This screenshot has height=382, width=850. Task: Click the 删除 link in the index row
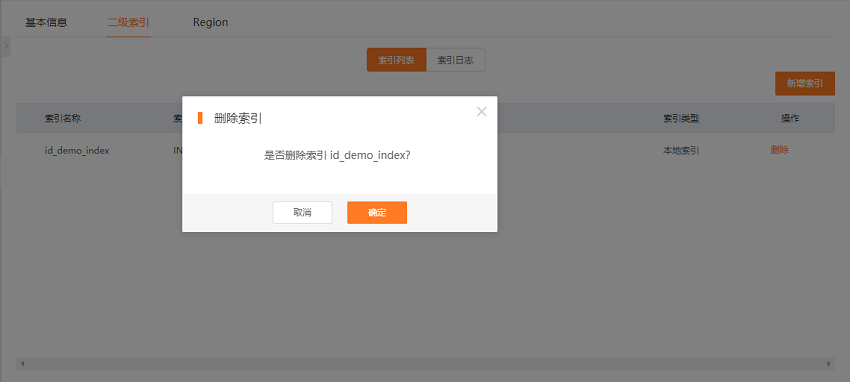[780, 150]
